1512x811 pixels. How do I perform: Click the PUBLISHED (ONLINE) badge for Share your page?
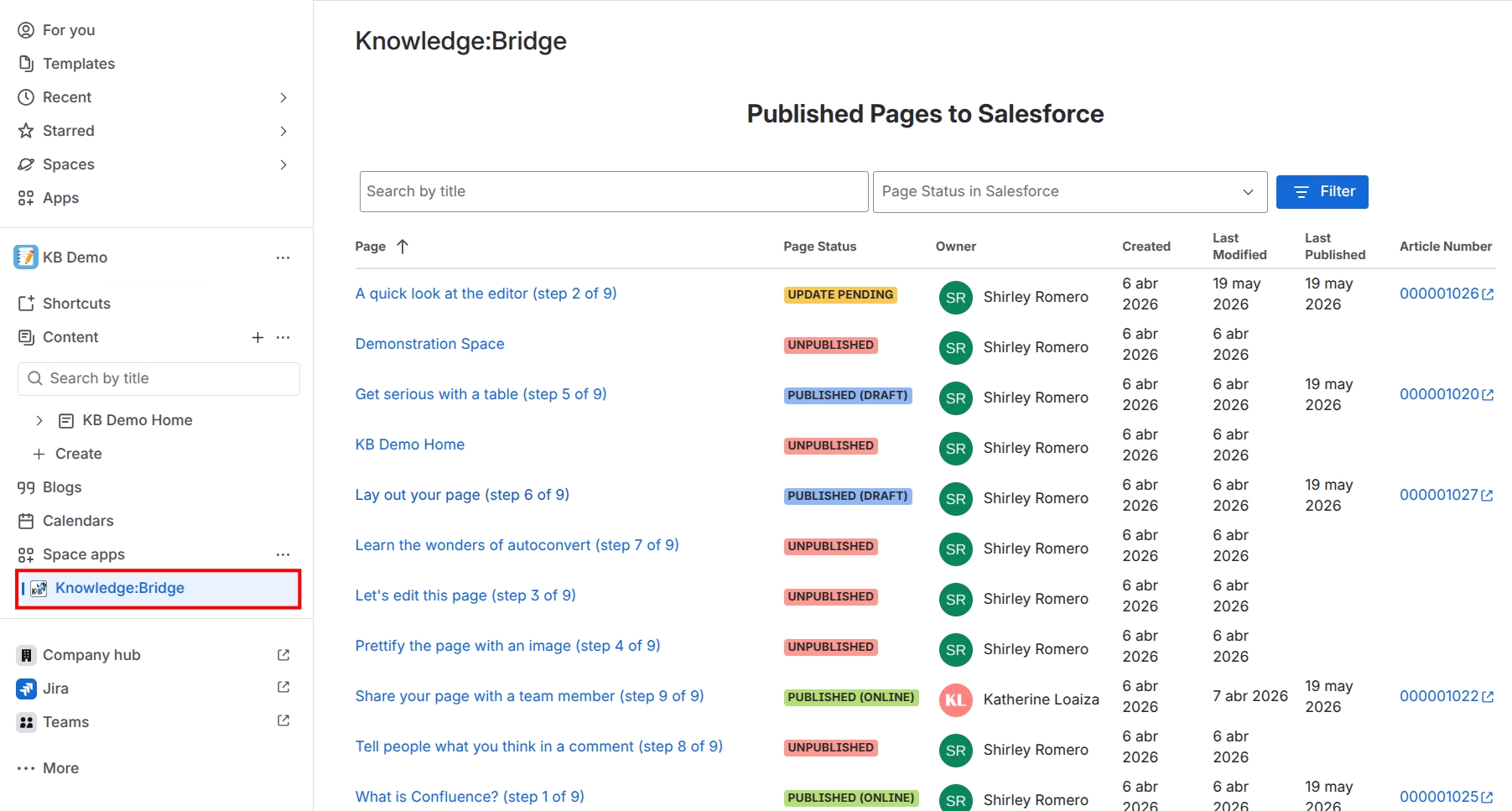click(x=851, y=697)
